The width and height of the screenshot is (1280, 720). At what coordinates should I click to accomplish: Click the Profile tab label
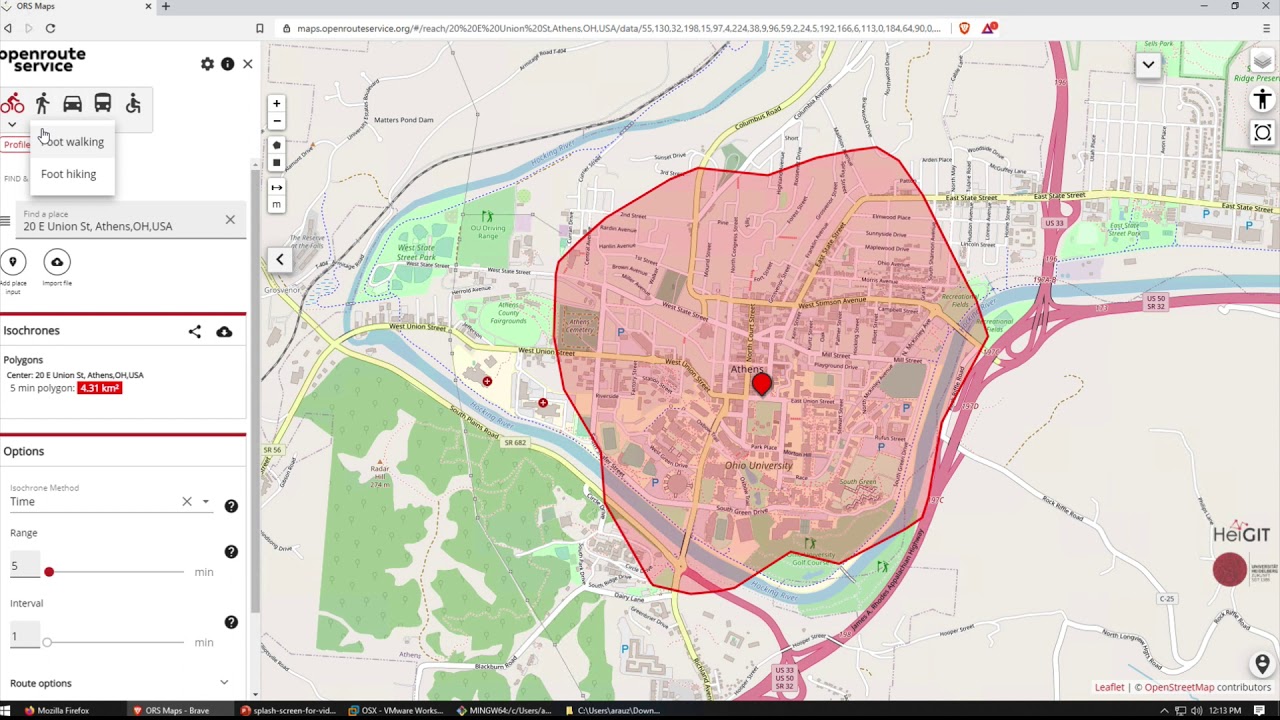point(17,144)
